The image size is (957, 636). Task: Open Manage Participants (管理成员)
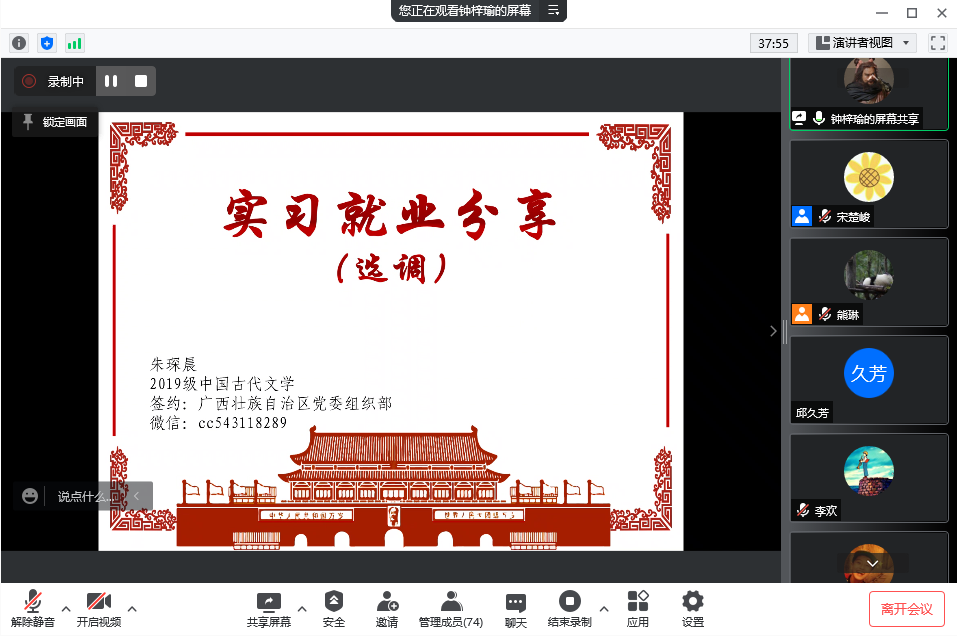point(451,608)
